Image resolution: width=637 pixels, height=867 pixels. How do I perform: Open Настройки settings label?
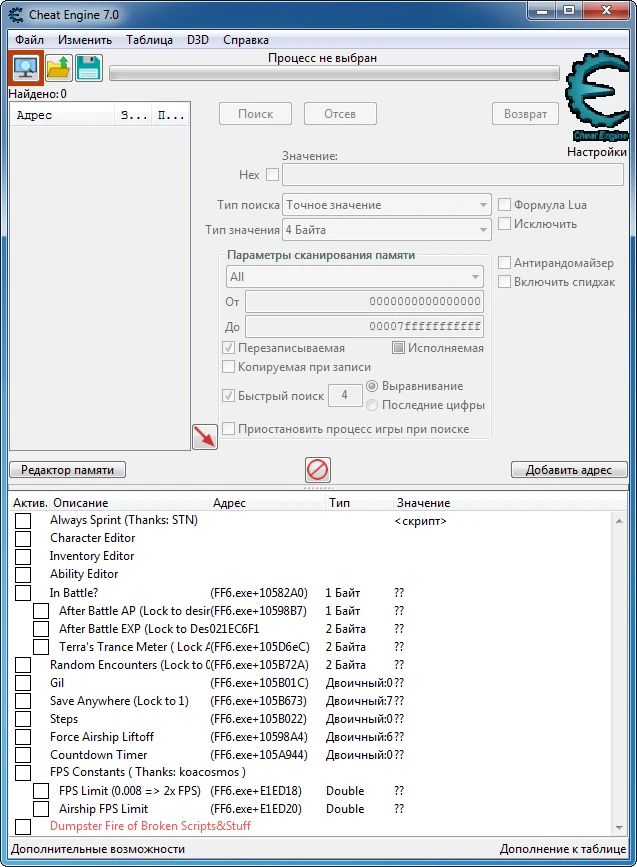597,152
